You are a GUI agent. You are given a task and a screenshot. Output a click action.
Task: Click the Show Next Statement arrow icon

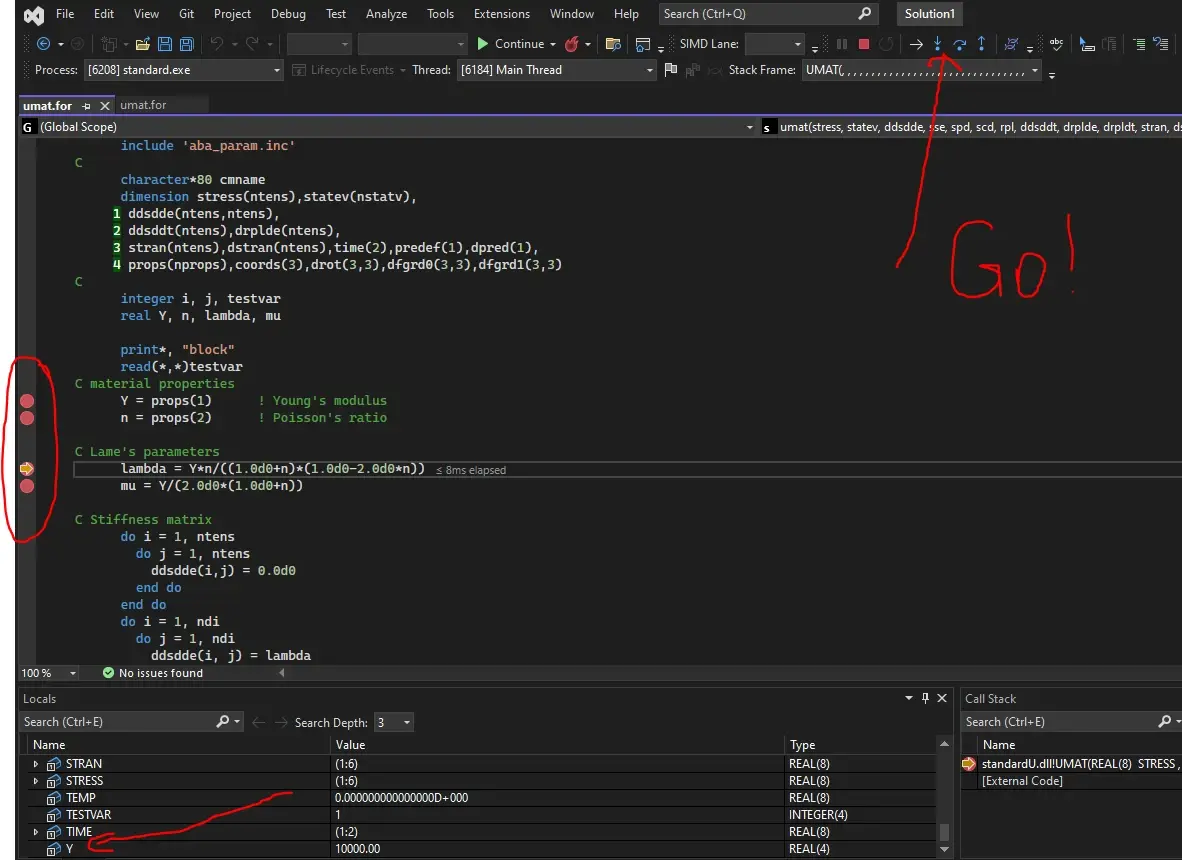(x=916, y=44)
